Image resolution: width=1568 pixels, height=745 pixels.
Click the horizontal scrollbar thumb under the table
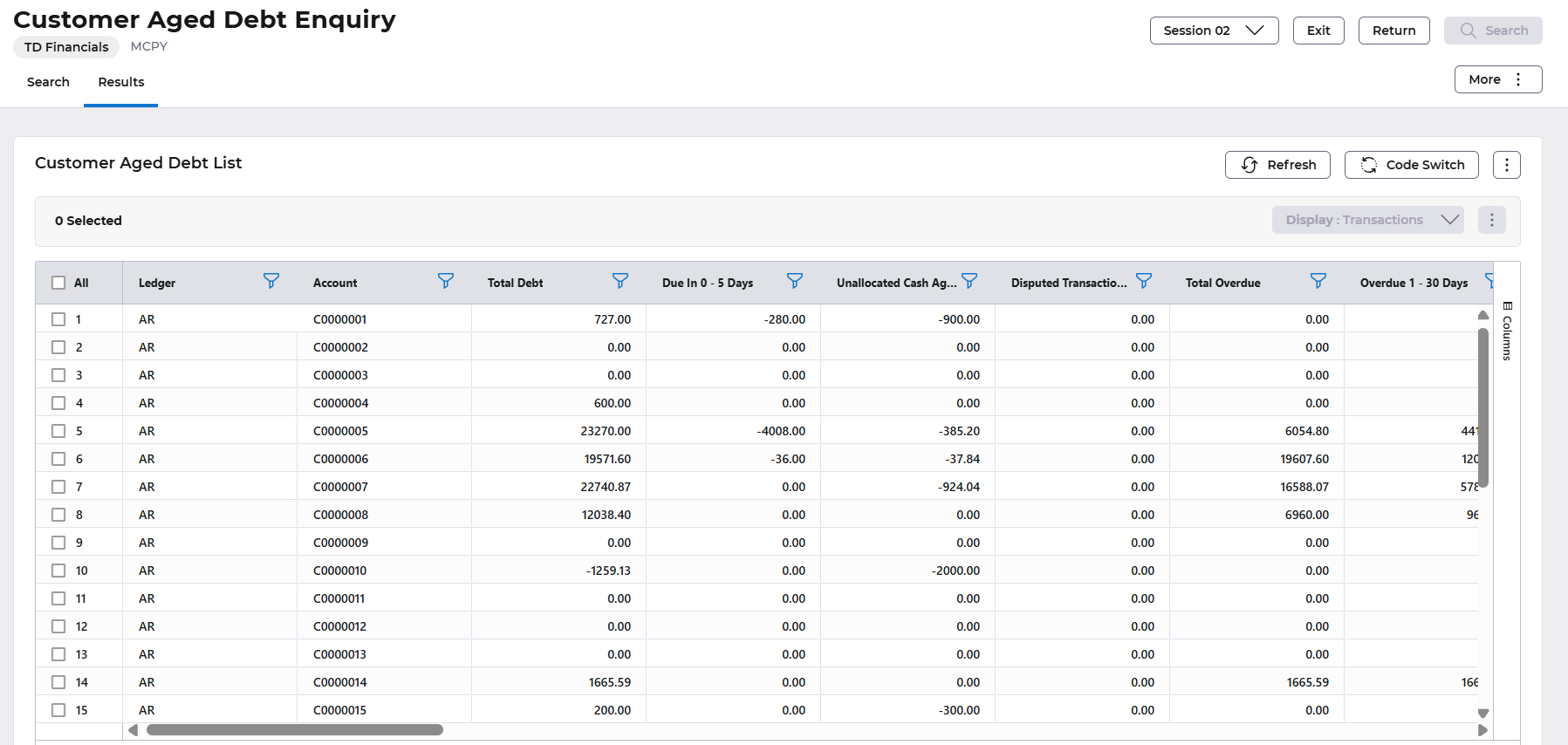click(294, 730)
